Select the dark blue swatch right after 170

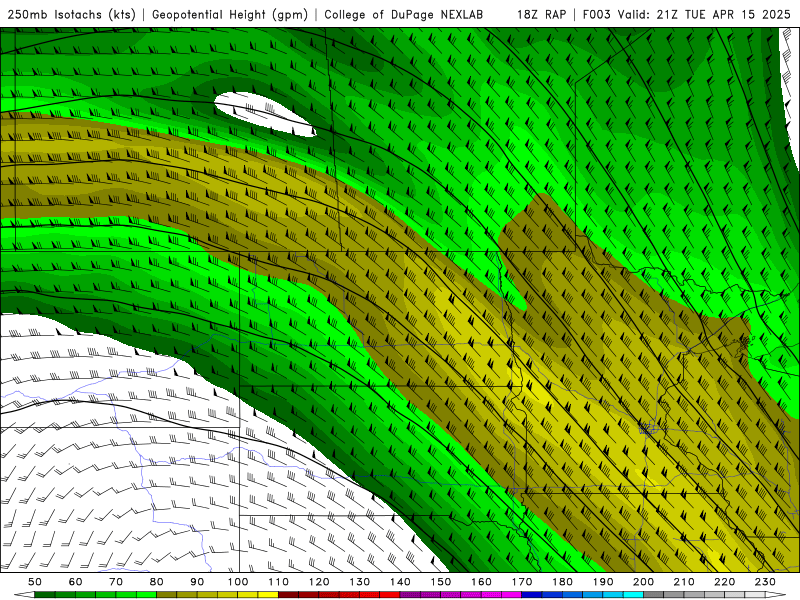pos(532,595)
